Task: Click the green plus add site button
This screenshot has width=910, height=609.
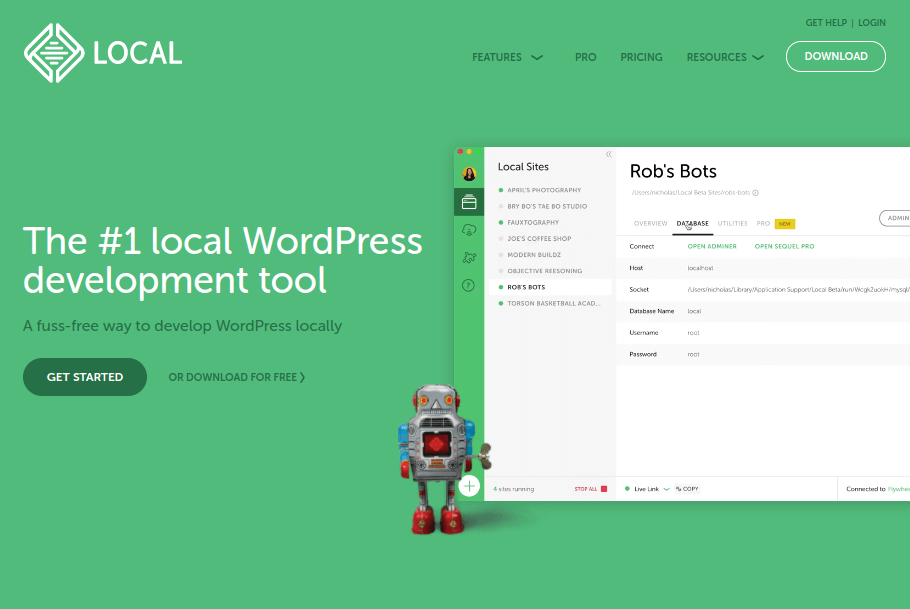Action: pyautogui.click(x=469, y=486)
